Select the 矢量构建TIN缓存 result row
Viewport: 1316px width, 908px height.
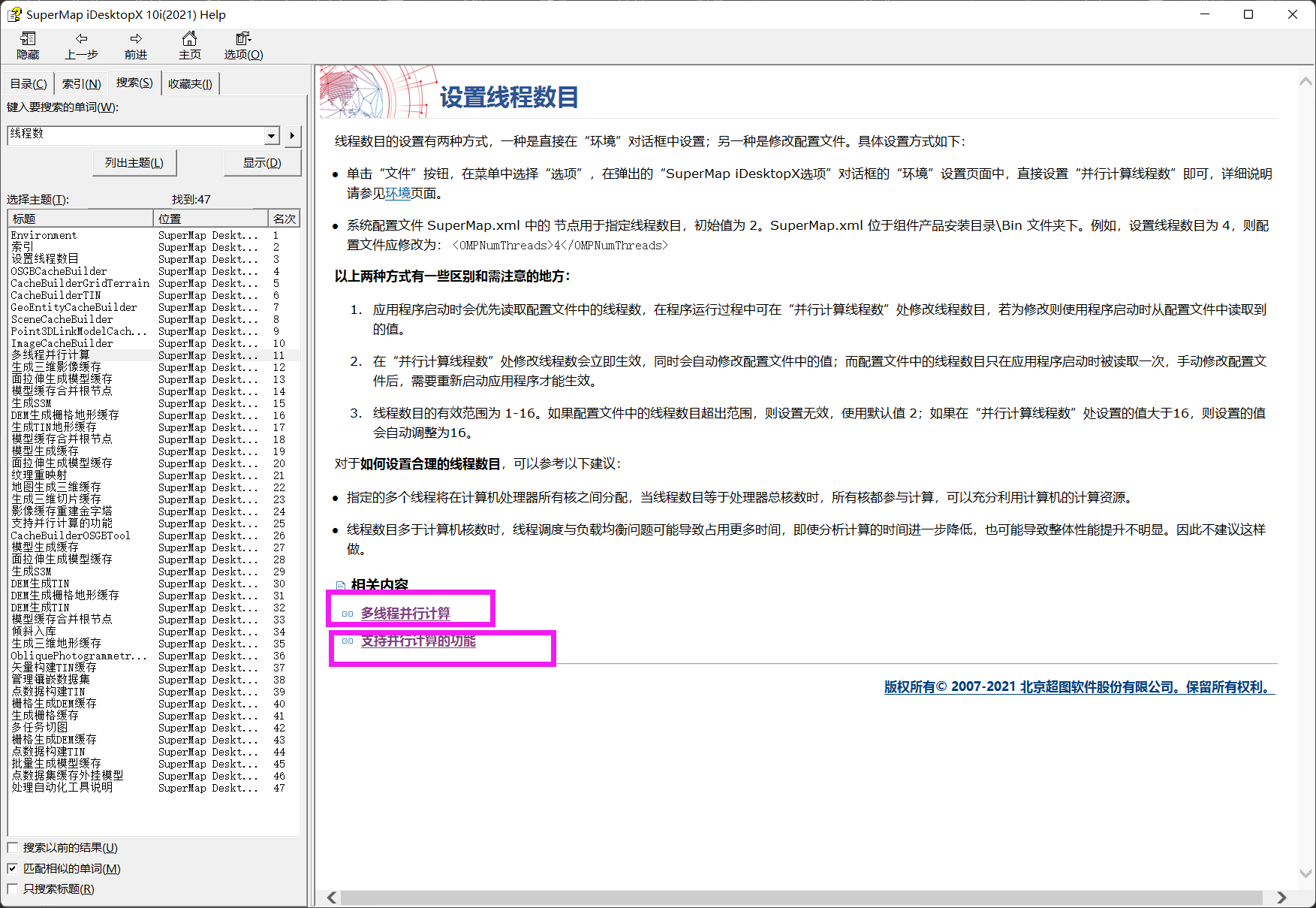click(154, 668)
